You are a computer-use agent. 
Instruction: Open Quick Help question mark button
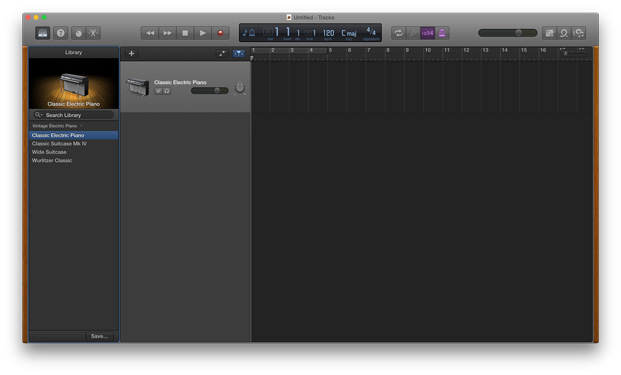[x=61, y=33]
